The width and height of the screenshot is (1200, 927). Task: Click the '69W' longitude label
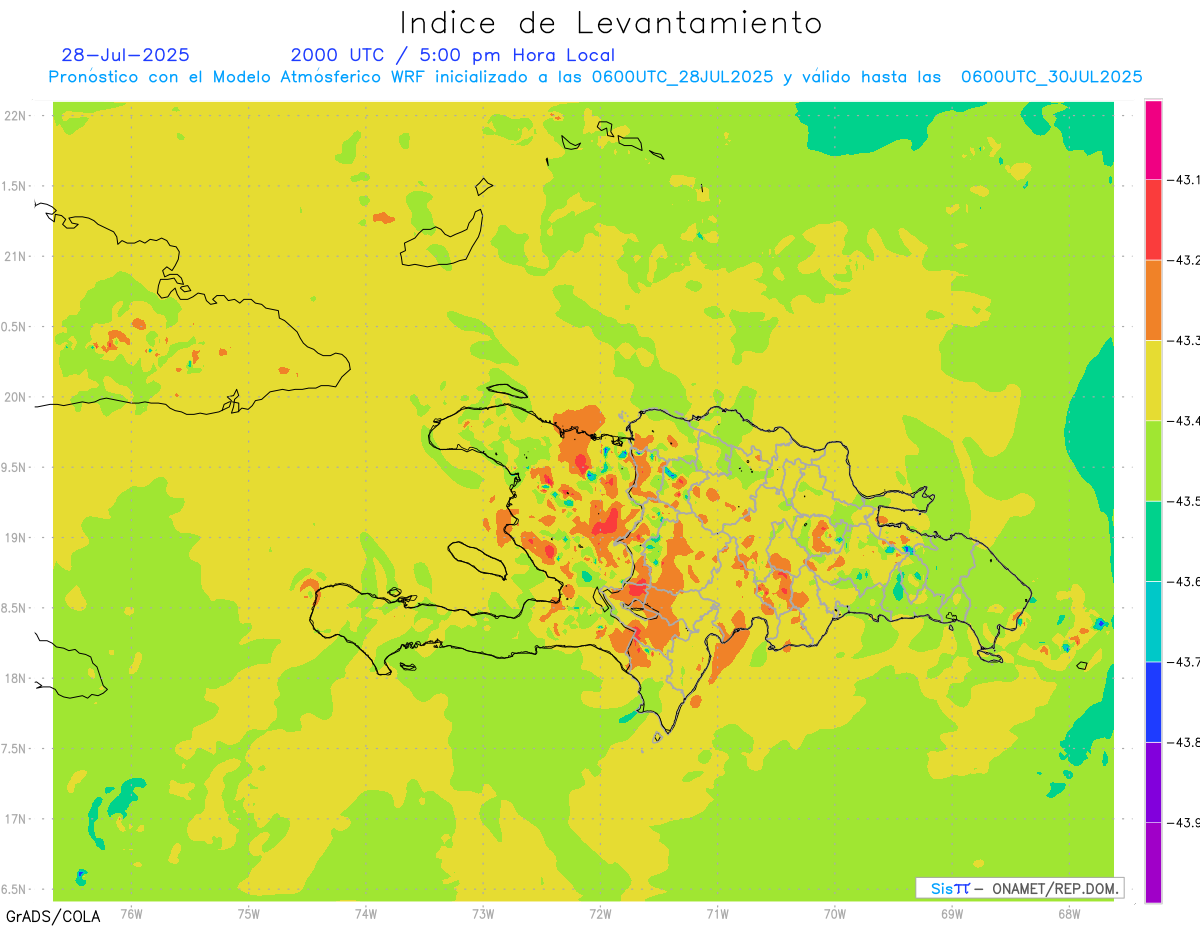952,914
